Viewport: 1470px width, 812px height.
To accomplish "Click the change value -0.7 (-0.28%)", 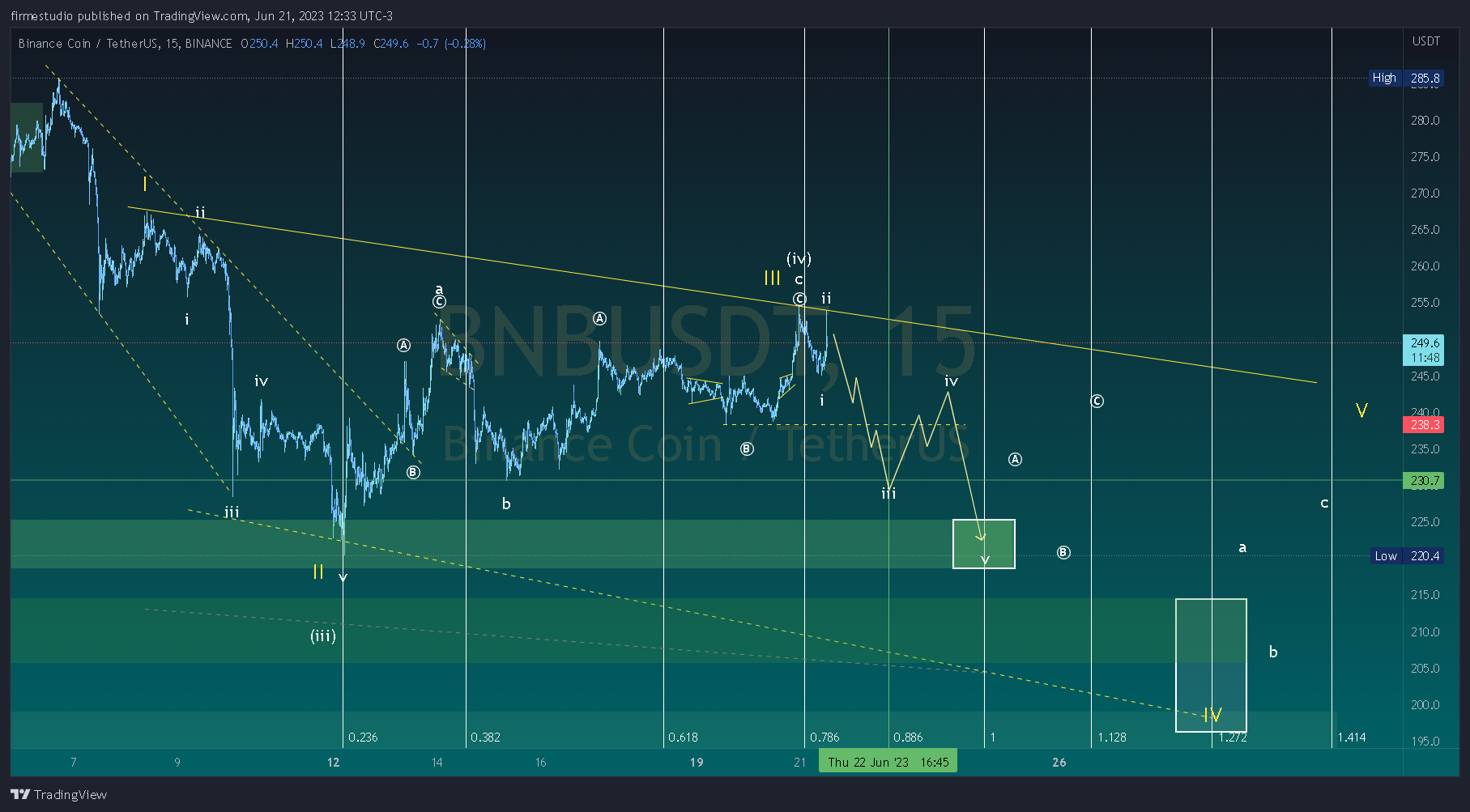I will click(x=451, y=44).
